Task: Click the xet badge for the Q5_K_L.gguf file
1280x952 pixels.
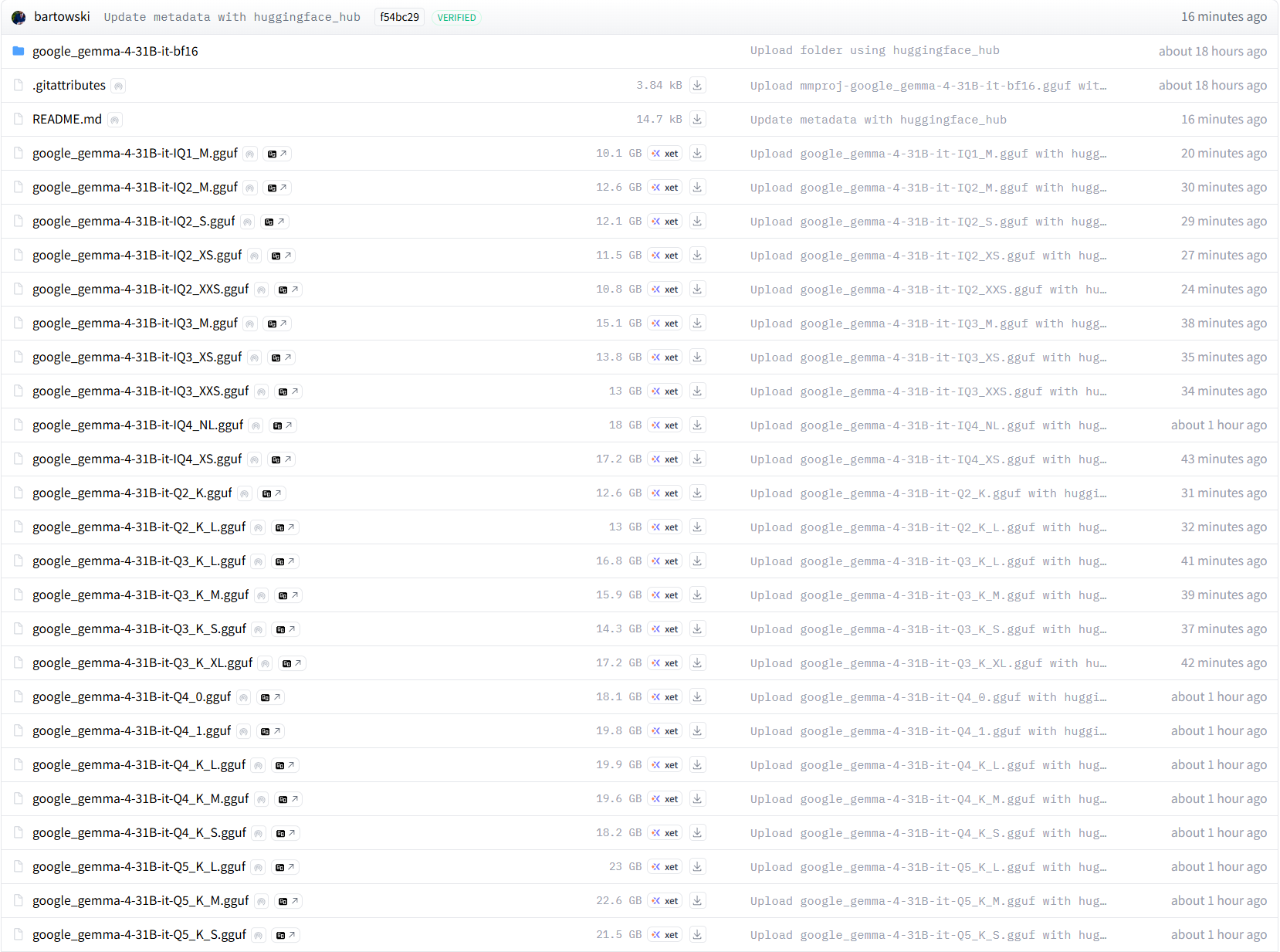Action: click(665, 866)
